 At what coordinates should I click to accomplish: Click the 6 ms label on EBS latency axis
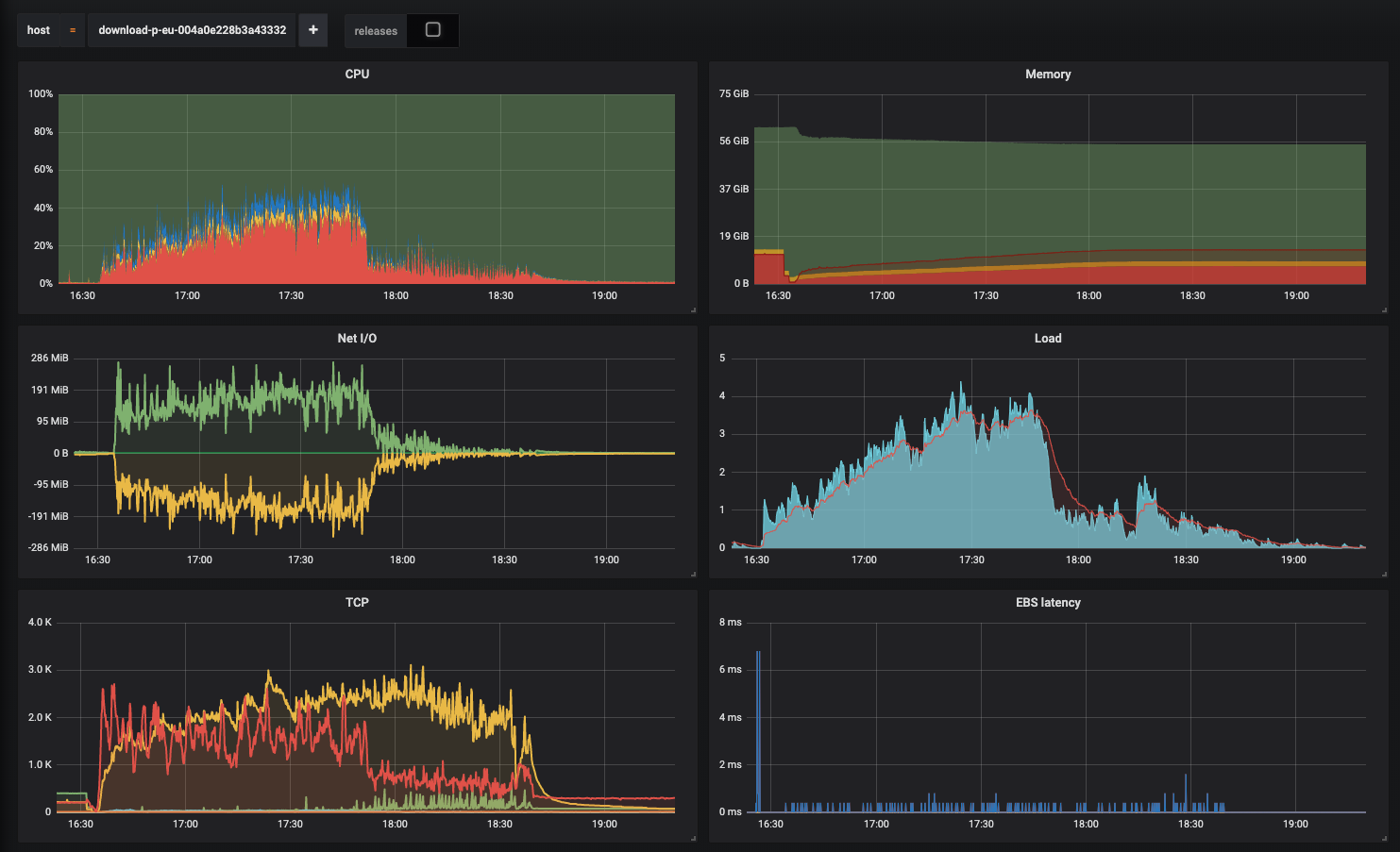pos(731,670)
